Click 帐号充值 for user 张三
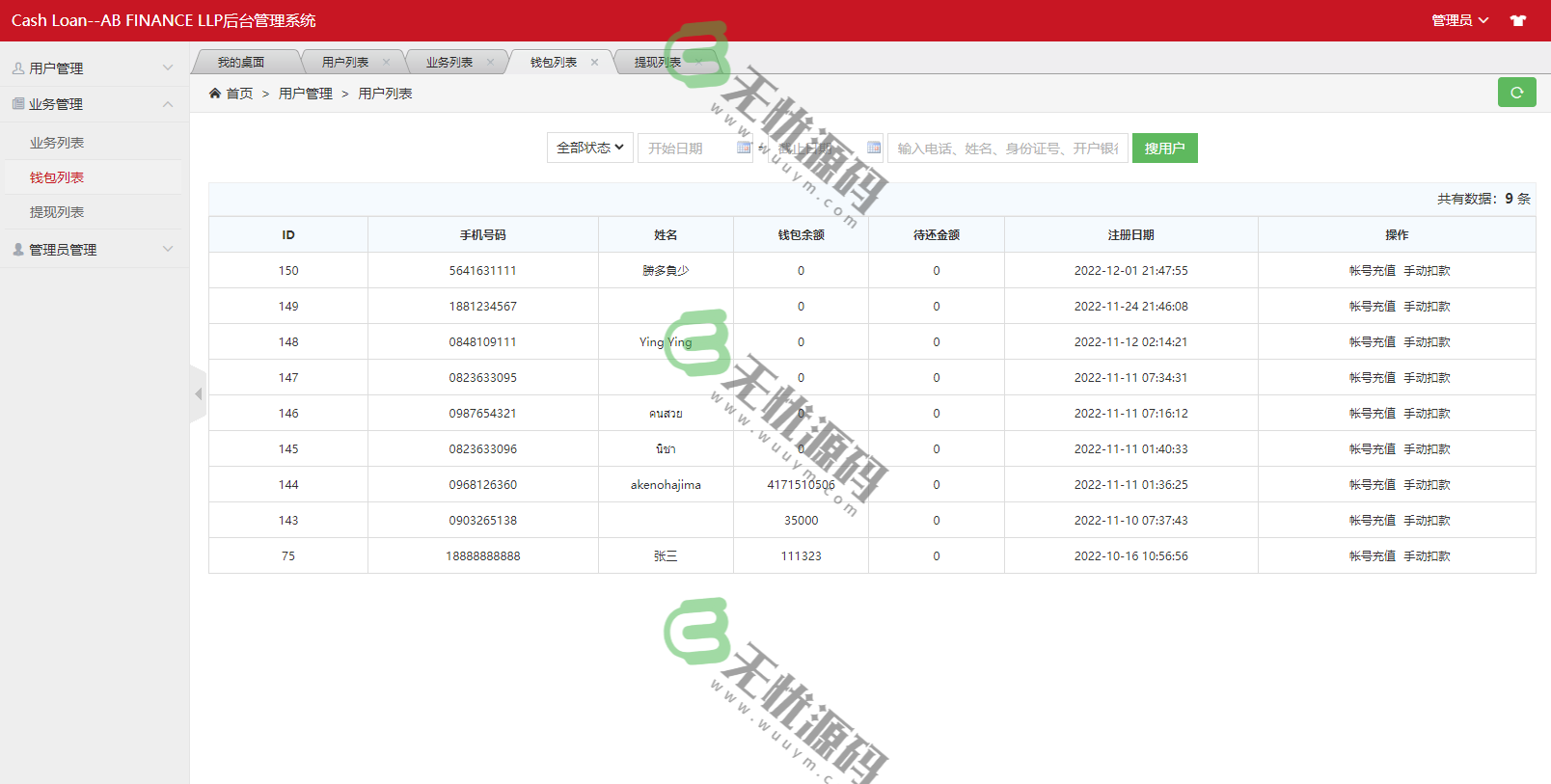The width and height of the screenshot is (1551, 784). point(1373,555)
